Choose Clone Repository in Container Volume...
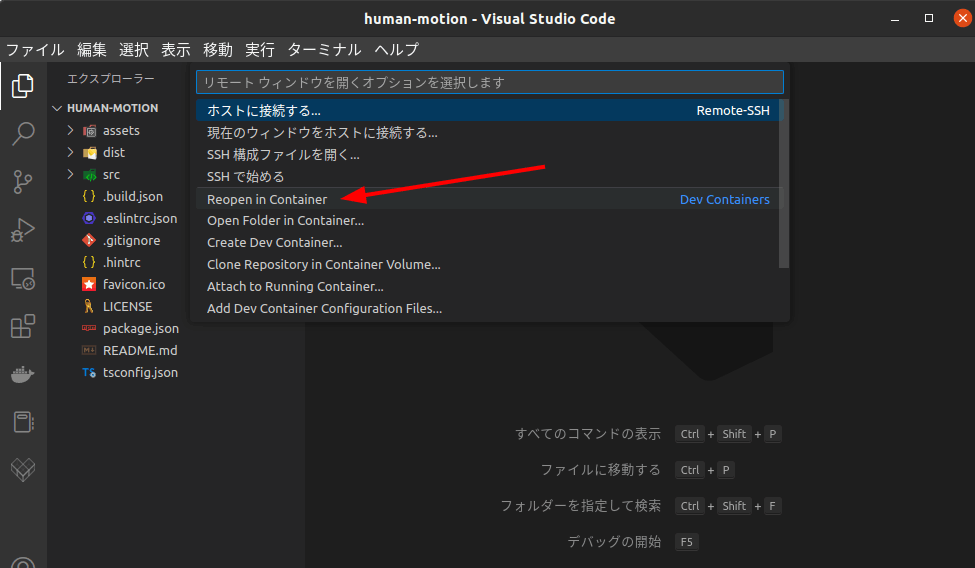The width and height of the screenshot is (975, 568). [x=489, y=264]
